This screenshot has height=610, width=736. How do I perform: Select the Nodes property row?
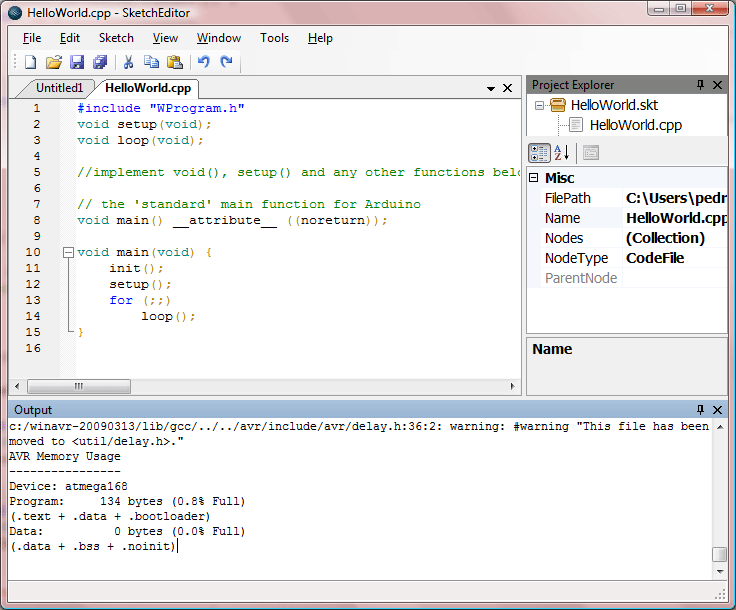[x=634, y=238]
